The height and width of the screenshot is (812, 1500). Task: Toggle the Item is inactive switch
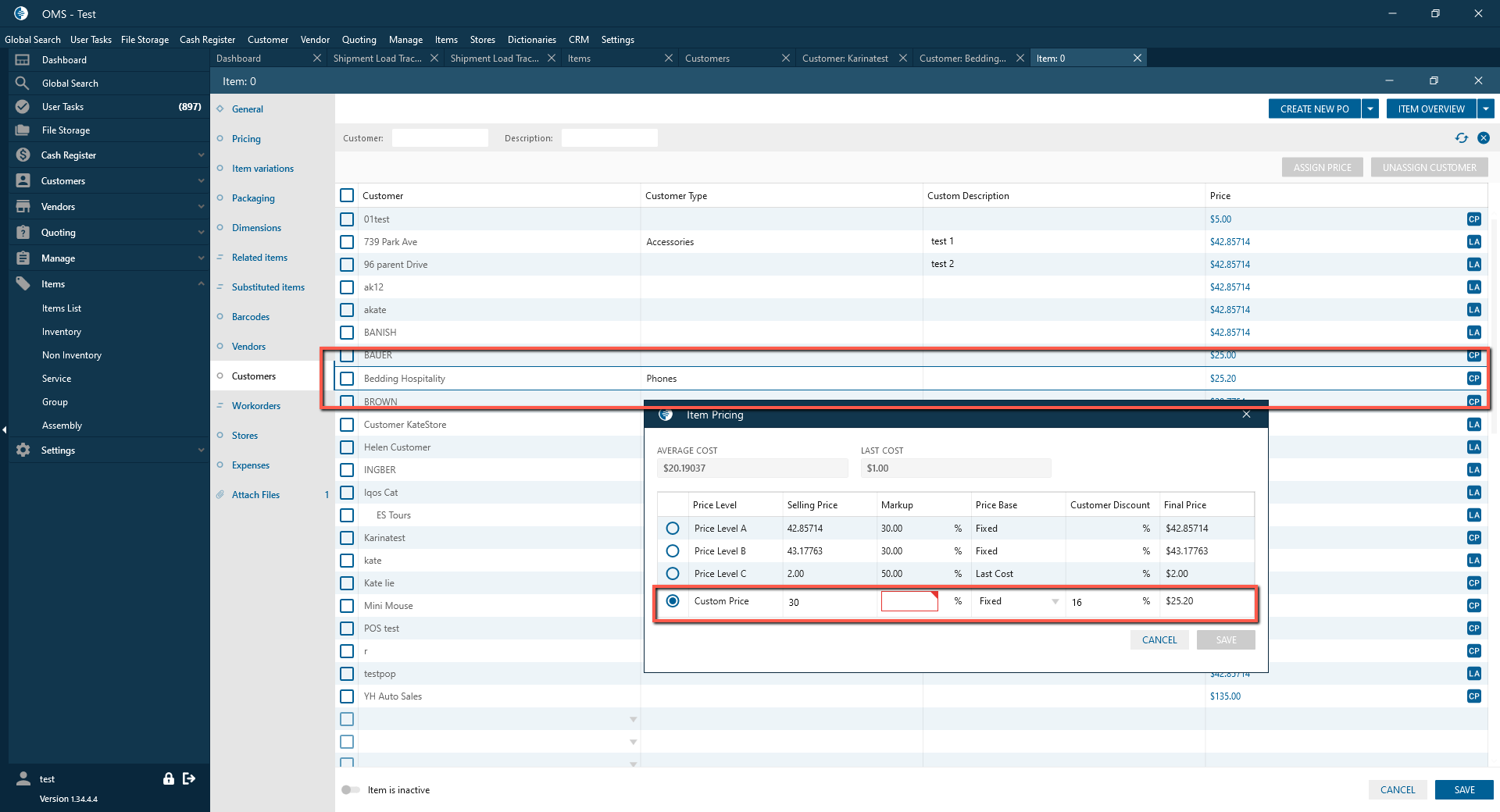350,790
